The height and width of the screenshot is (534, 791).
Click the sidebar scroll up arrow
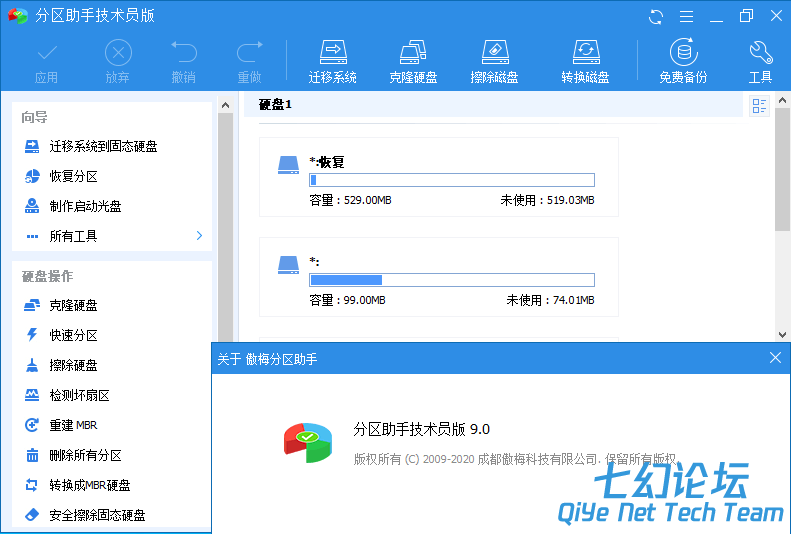225,105
